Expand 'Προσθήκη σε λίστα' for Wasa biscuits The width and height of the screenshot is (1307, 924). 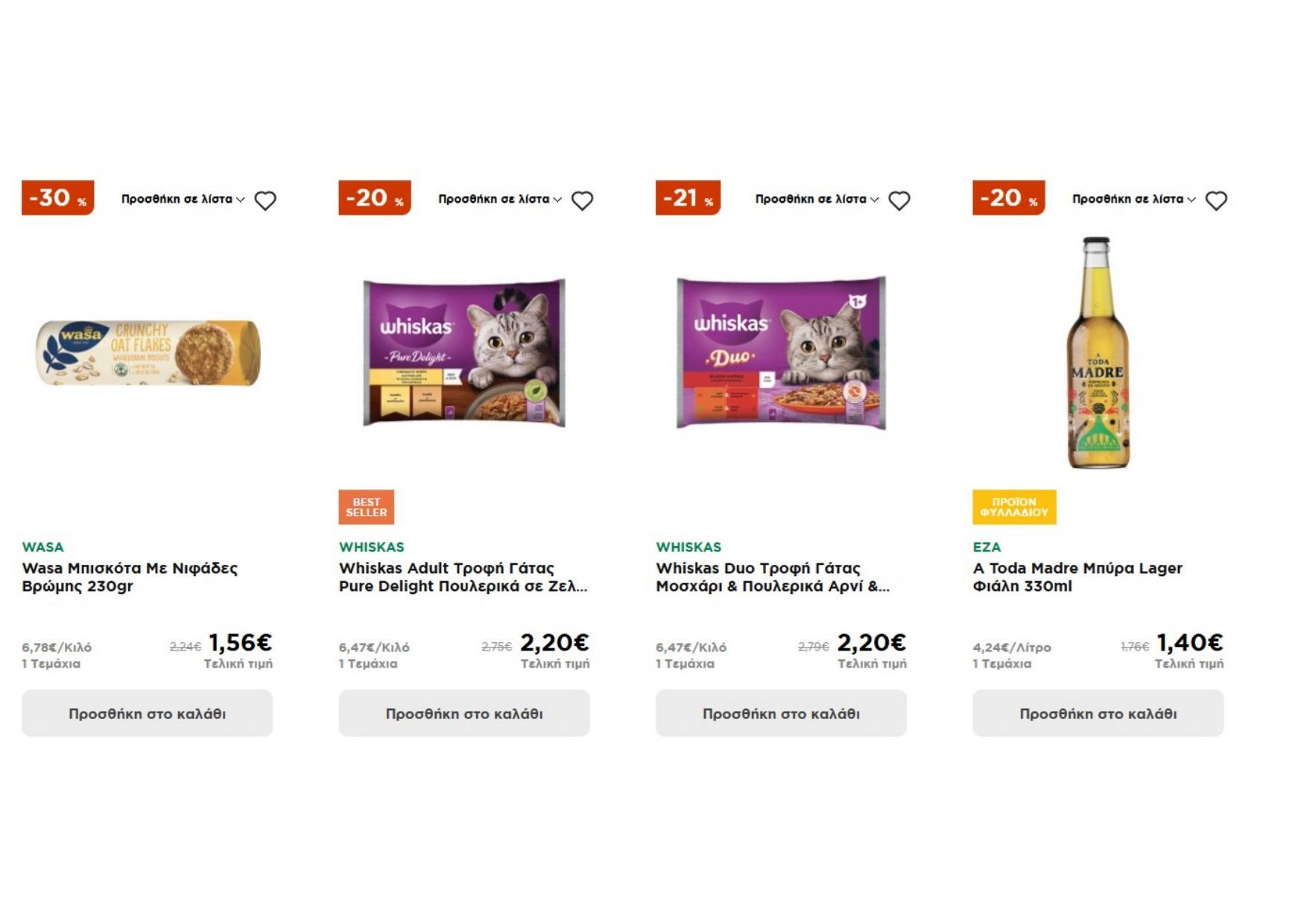[x=183, y=199]
